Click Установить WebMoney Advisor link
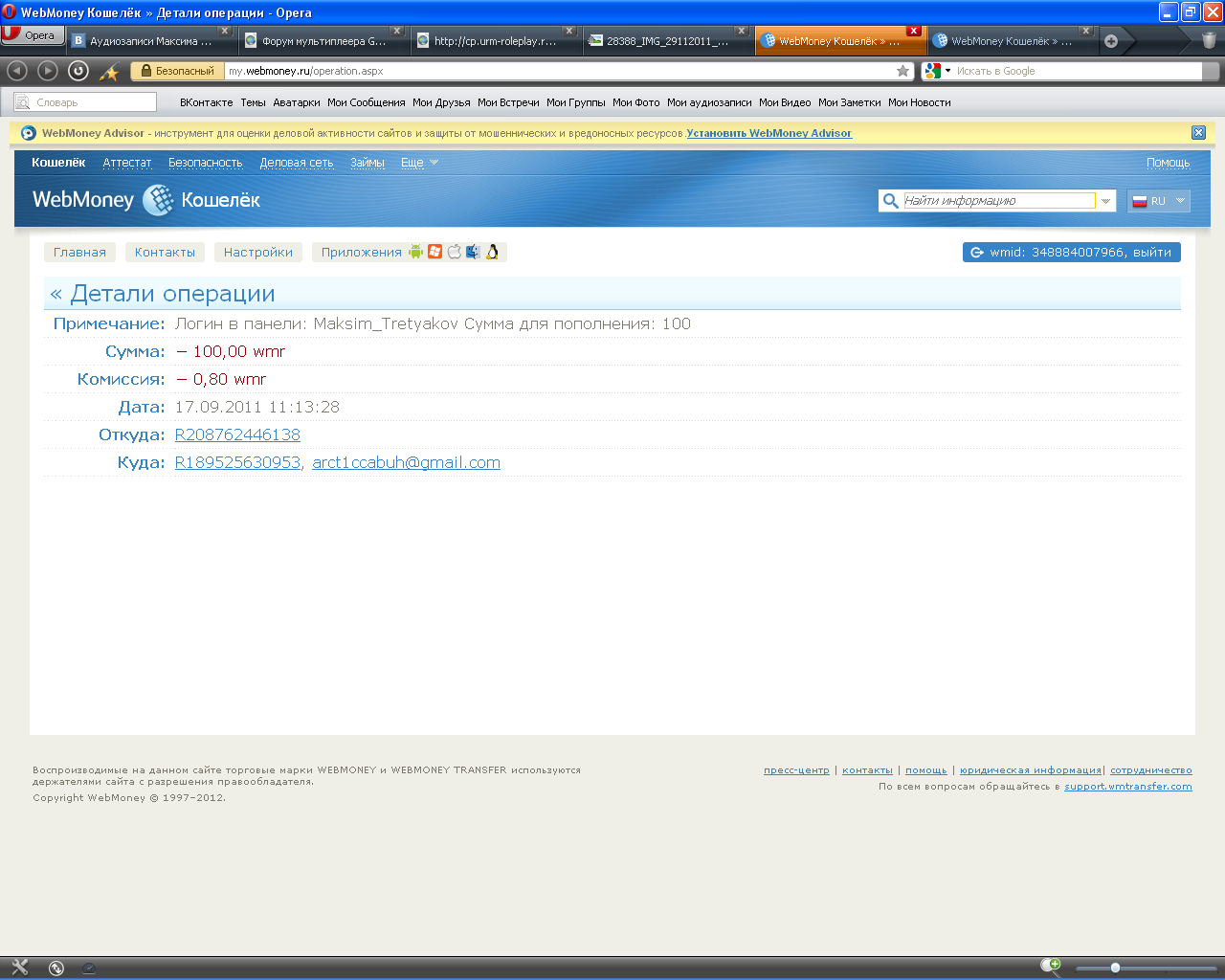The image size is (1225, 980). pos(768,133)
